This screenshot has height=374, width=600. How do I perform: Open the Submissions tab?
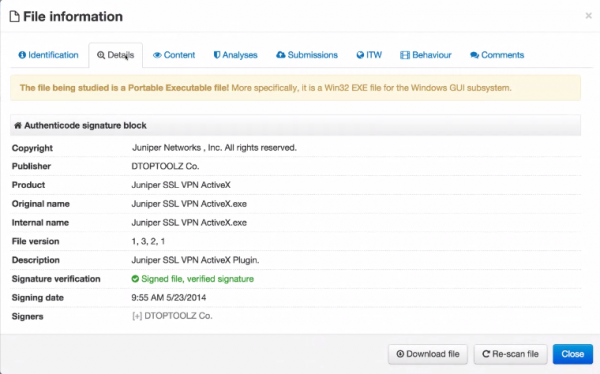(307, 55)
